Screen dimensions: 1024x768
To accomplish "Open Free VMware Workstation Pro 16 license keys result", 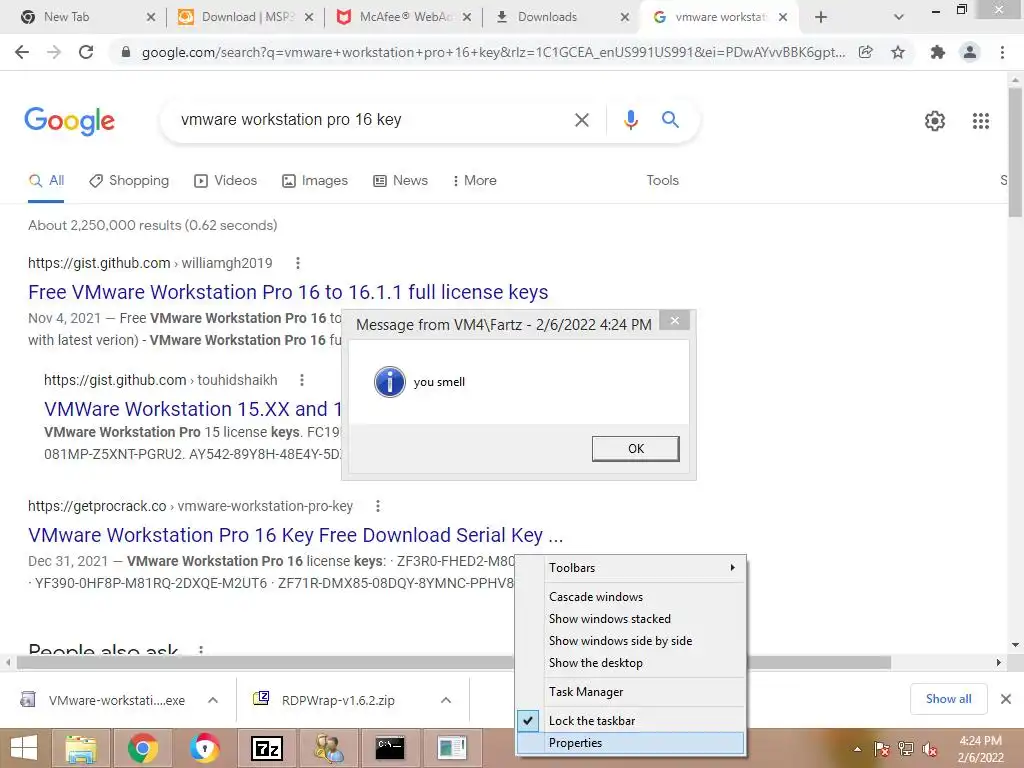I will (288, 292).
